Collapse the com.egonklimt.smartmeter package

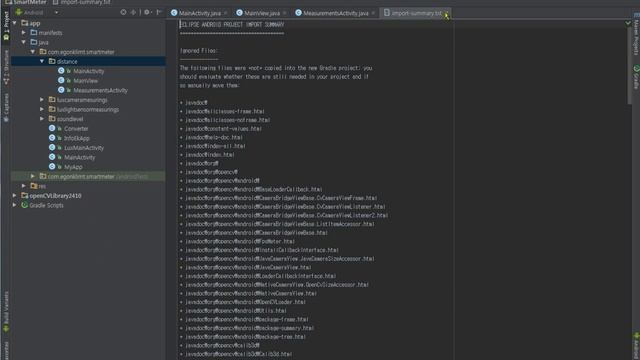coord(33,52)
